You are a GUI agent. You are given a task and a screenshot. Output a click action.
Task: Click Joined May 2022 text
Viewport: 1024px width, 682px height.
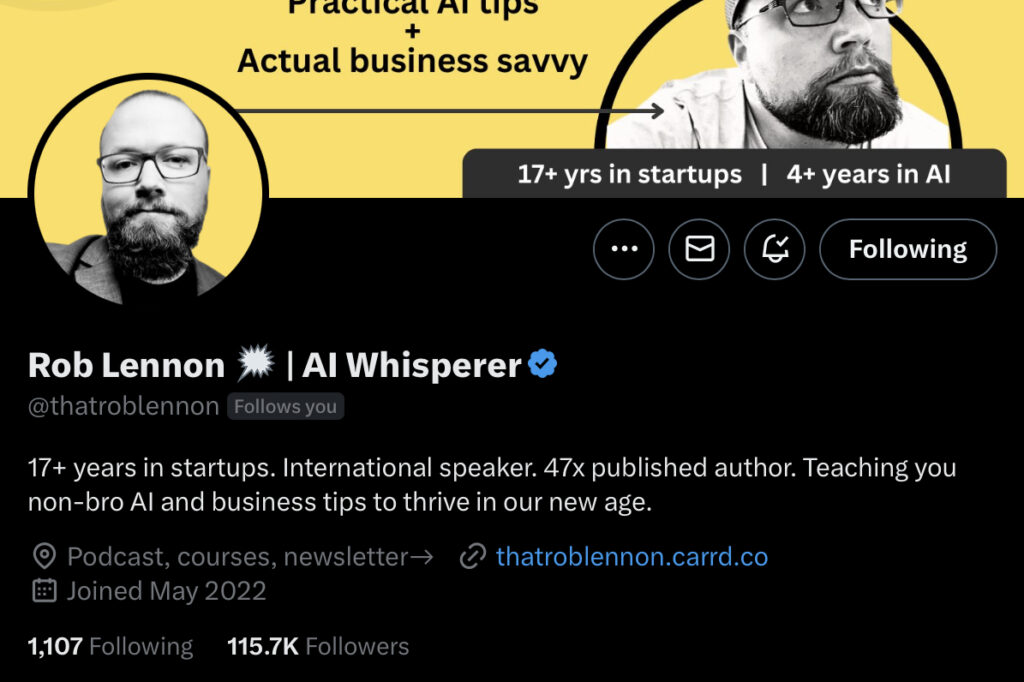167,591
